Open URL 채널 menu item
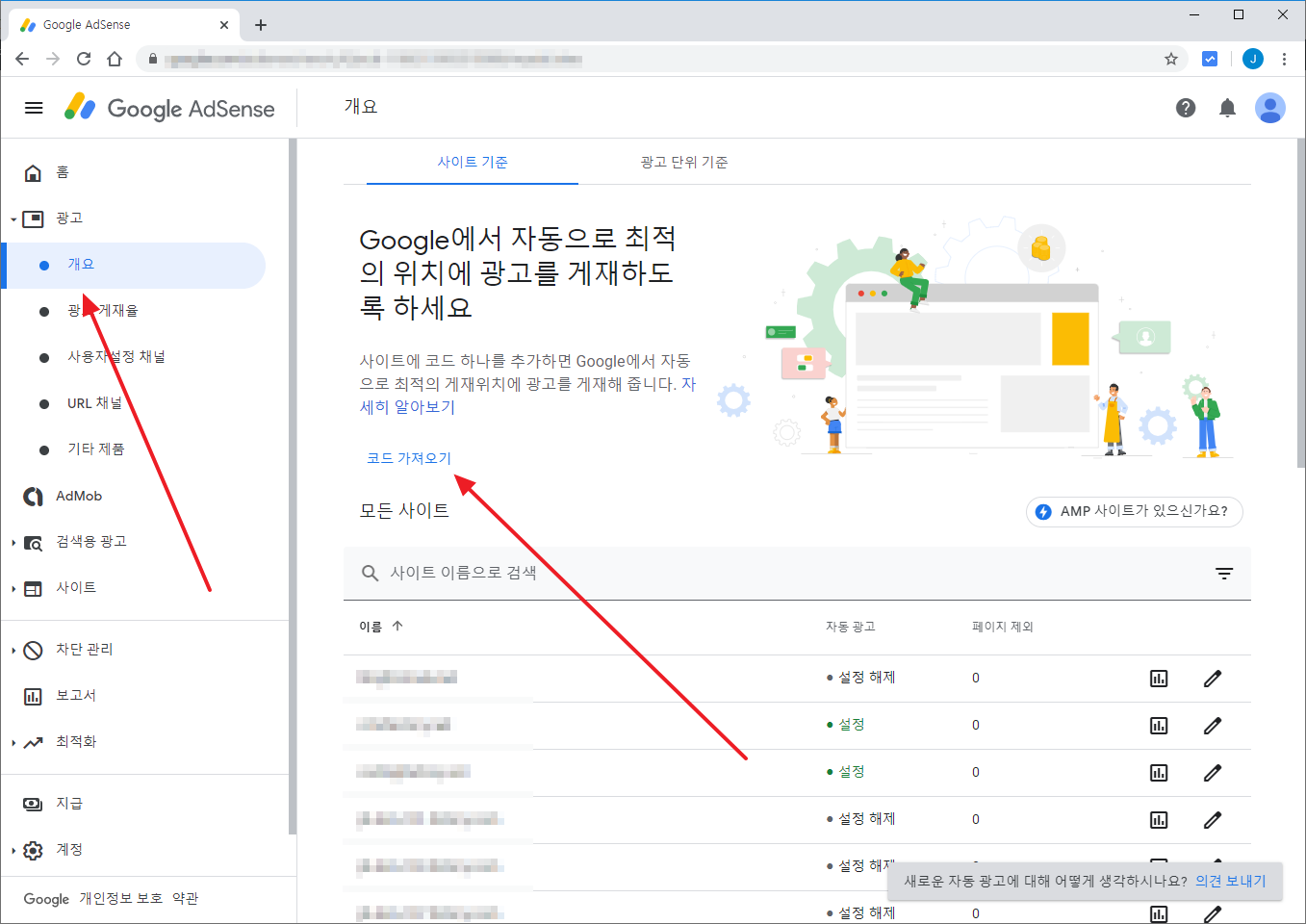The height and width of the screenshot is (924, 1306). pyautogui.click(x=94, y=403)
